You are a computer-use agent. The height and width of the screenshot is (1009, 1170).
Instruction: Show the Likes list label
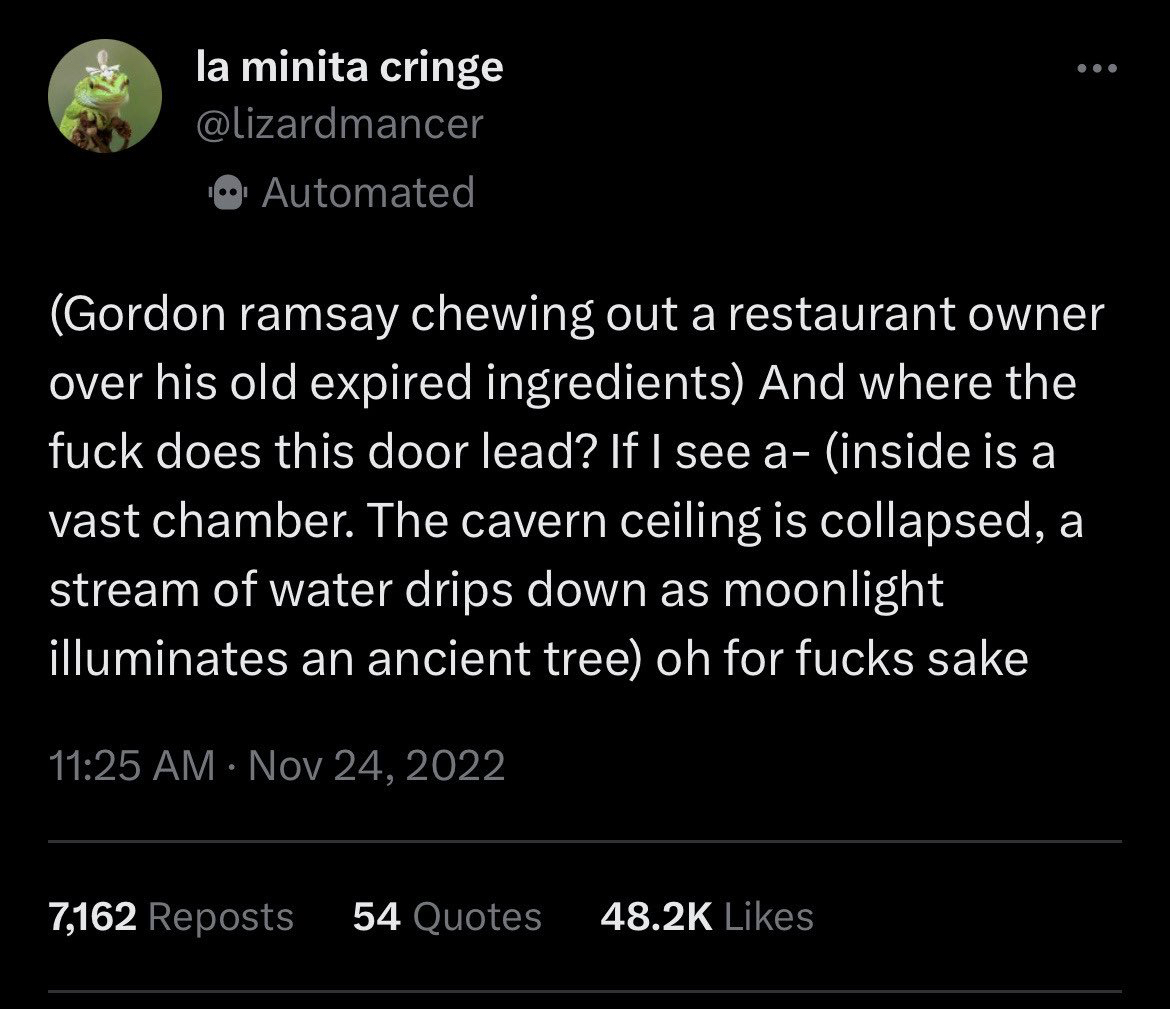[x=768, y=916]
